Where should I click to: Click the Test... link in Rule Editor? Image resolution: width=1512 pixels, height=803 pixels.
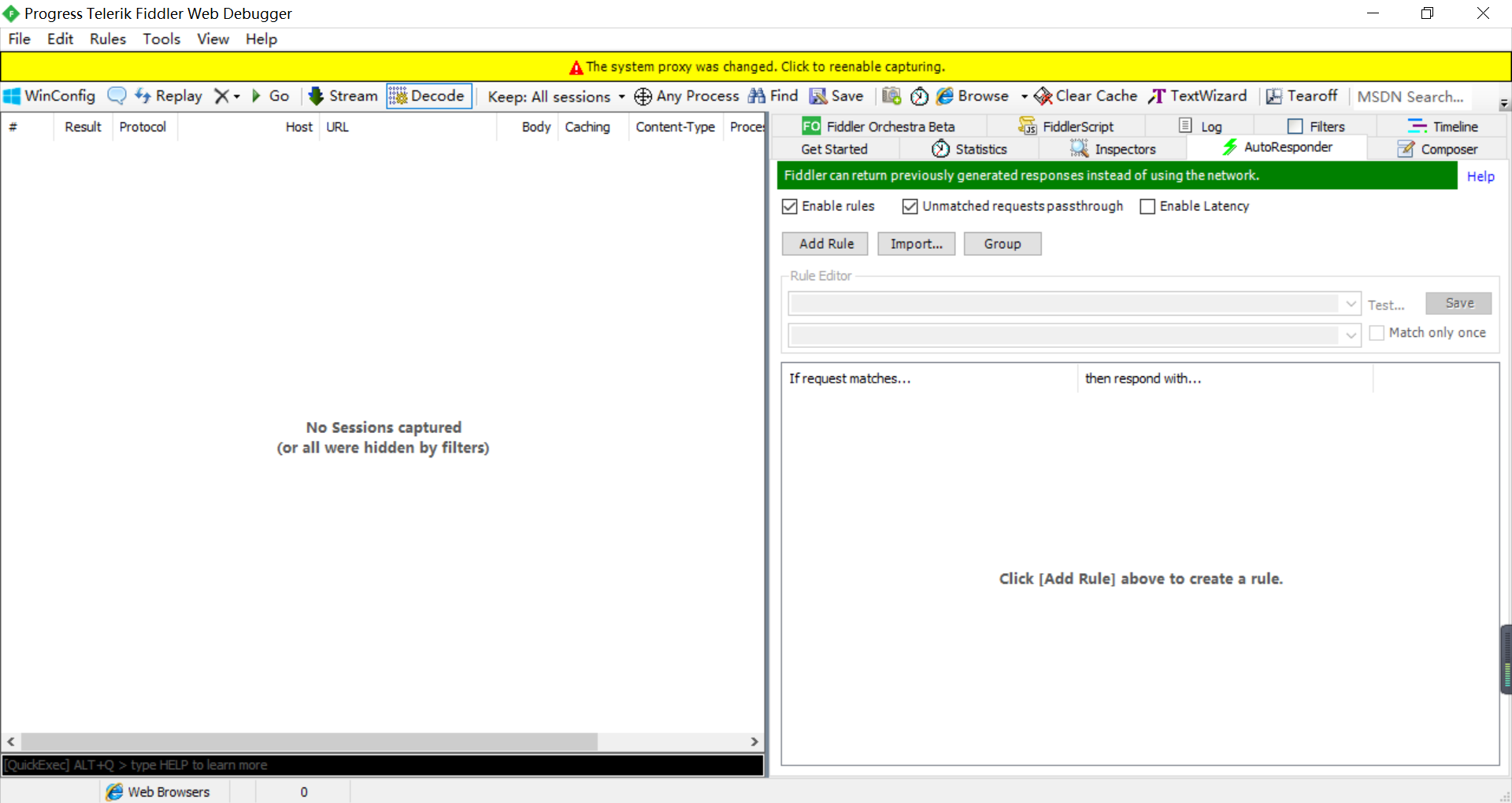1386,305
